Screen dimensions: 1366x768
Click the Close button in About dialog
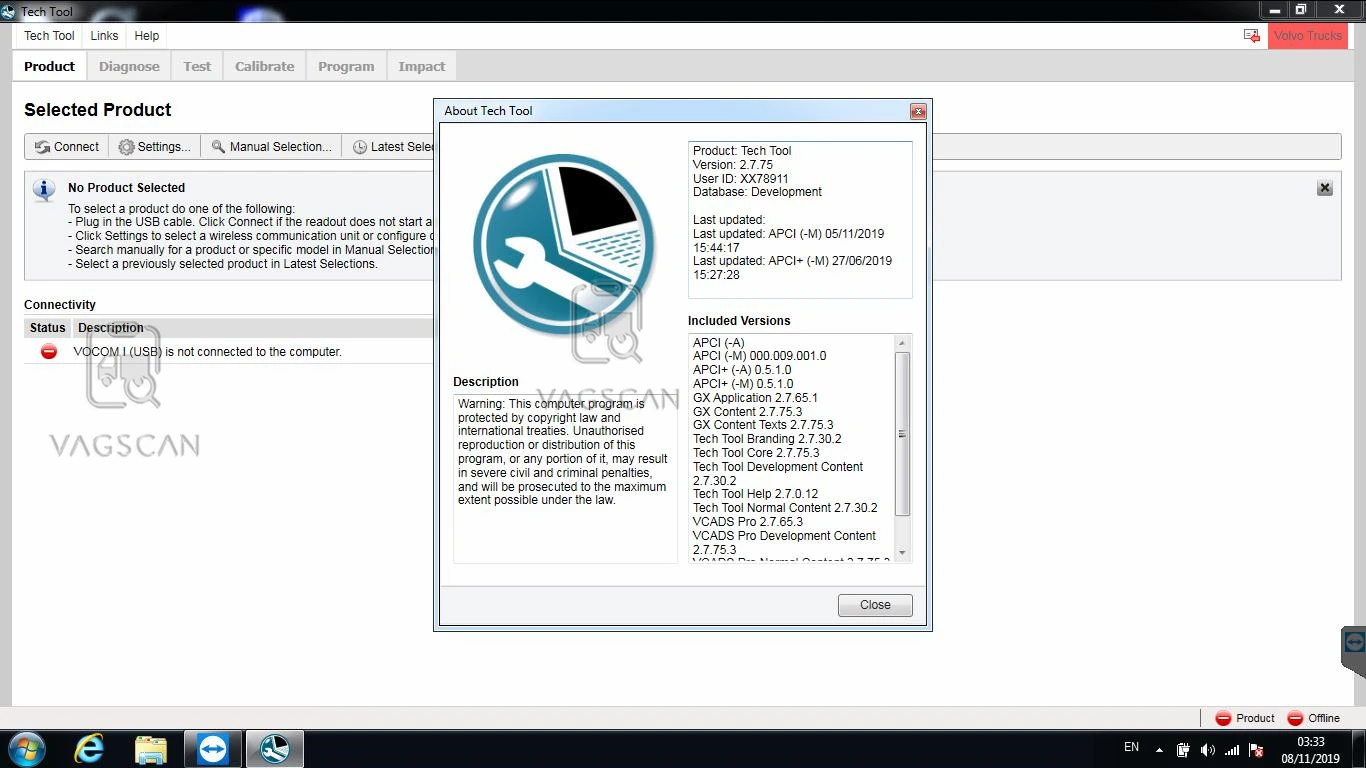(875, 605)
